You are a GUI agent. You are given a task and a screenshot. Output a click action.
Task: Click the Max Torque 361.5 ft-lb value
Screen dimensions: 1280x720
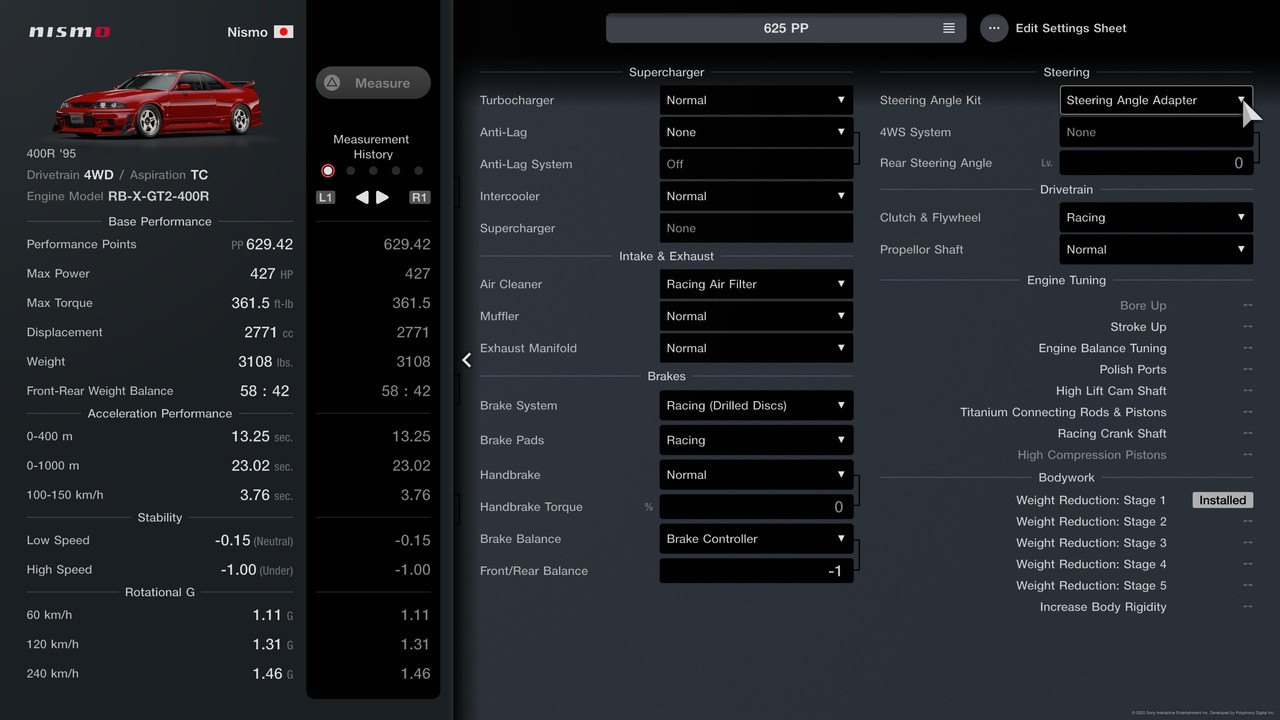(x=262, y=303)
